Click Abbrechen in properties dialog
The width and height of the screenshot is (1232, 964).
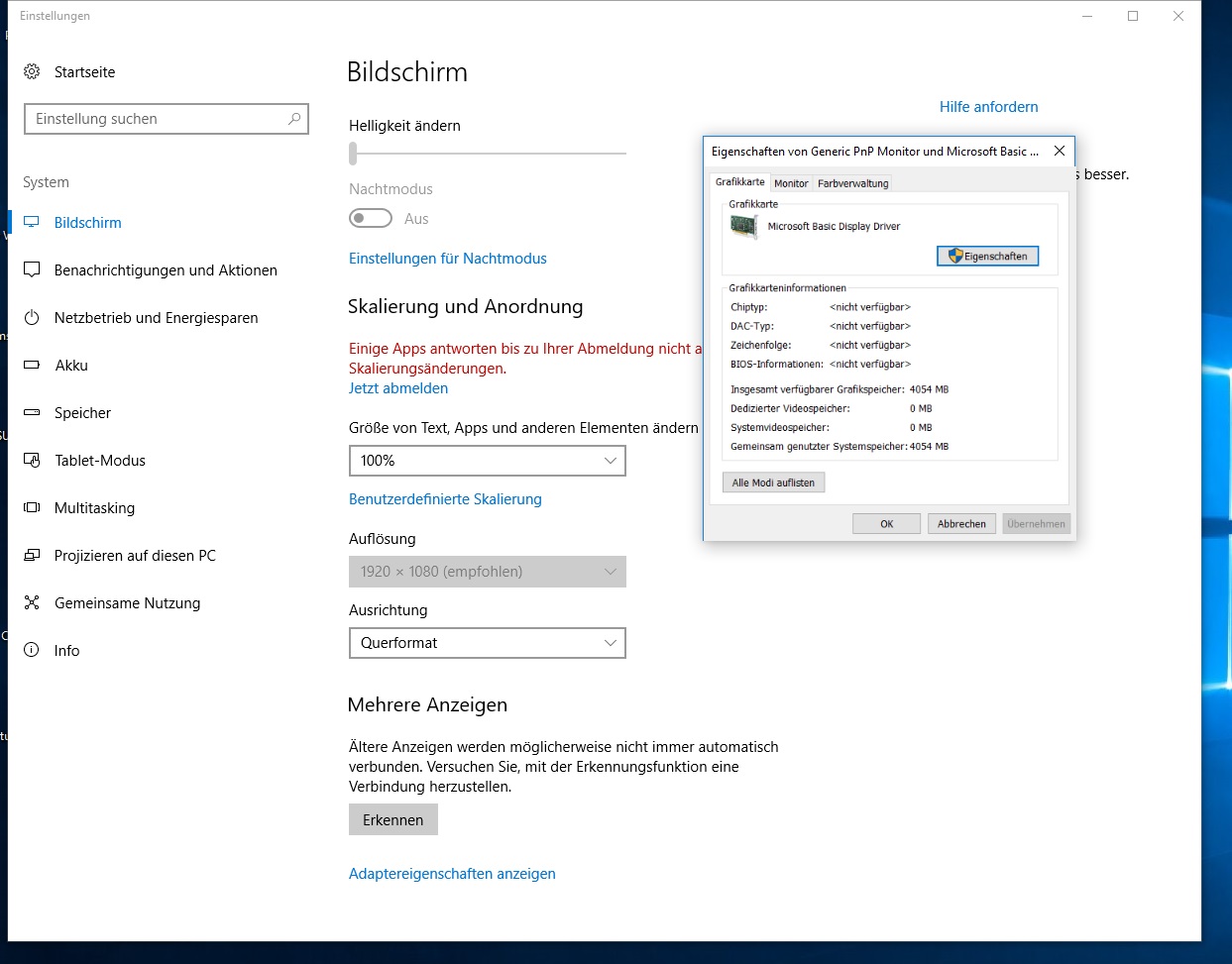pyautogui.click(x=961, y=523)
